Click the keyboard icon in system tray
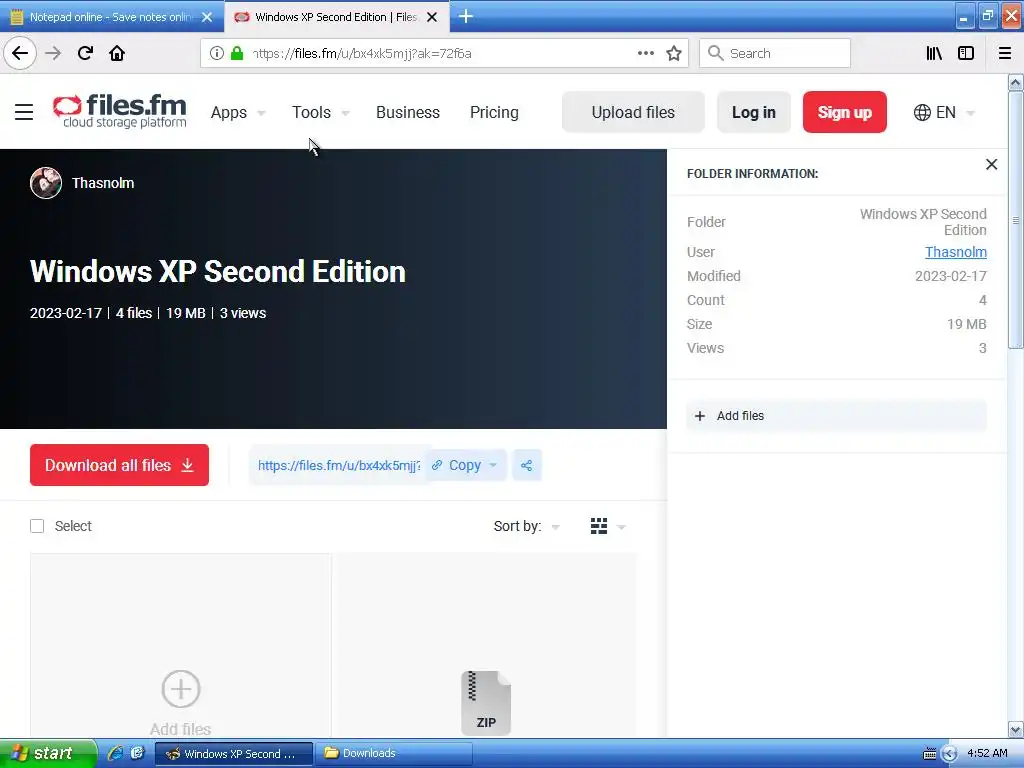Image resolution: width=1024 pixels, height=768 pixels. (x=929, y=754)
